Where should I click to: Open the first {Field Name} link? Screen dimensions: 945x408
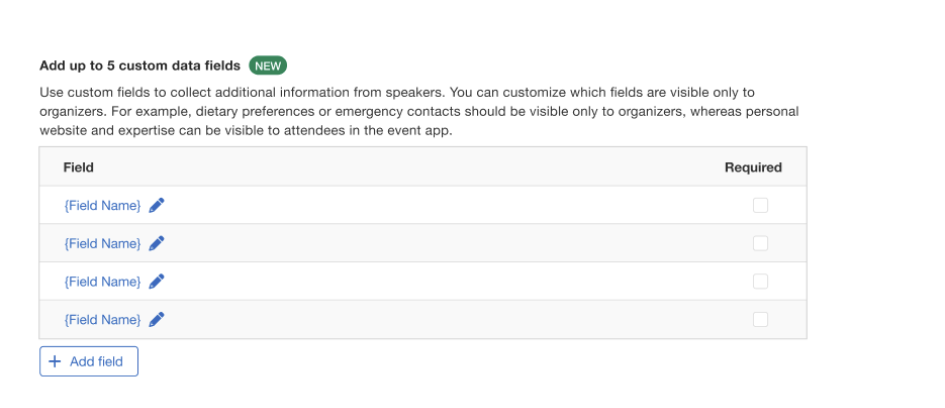102,205
